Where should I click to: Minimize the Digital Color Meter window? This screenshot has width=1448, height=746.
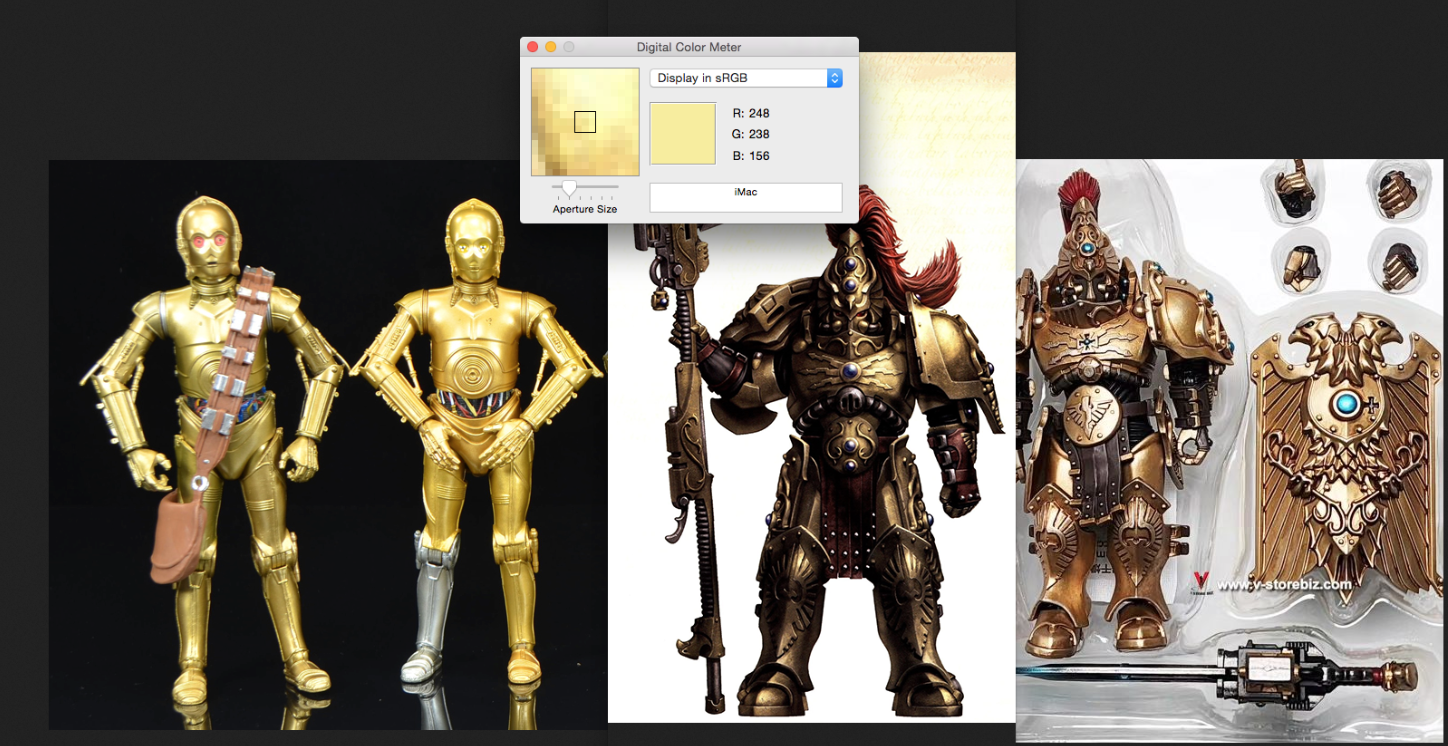point(551,47)
